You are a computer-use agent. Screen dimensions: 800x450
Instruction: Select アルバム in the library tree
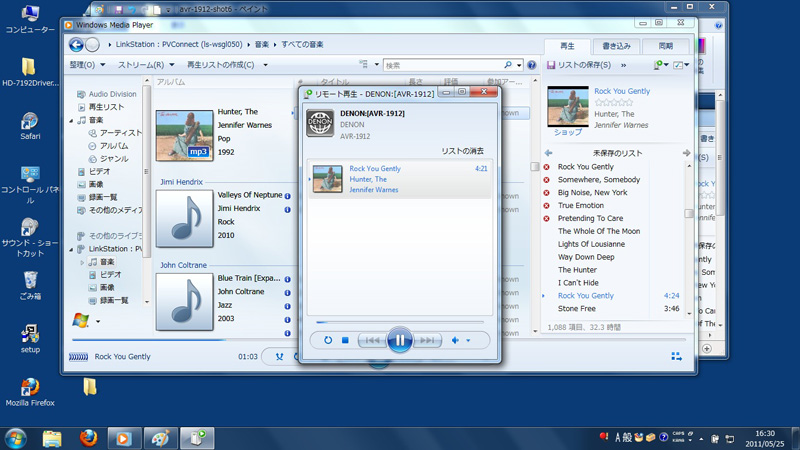coord(114,145)
